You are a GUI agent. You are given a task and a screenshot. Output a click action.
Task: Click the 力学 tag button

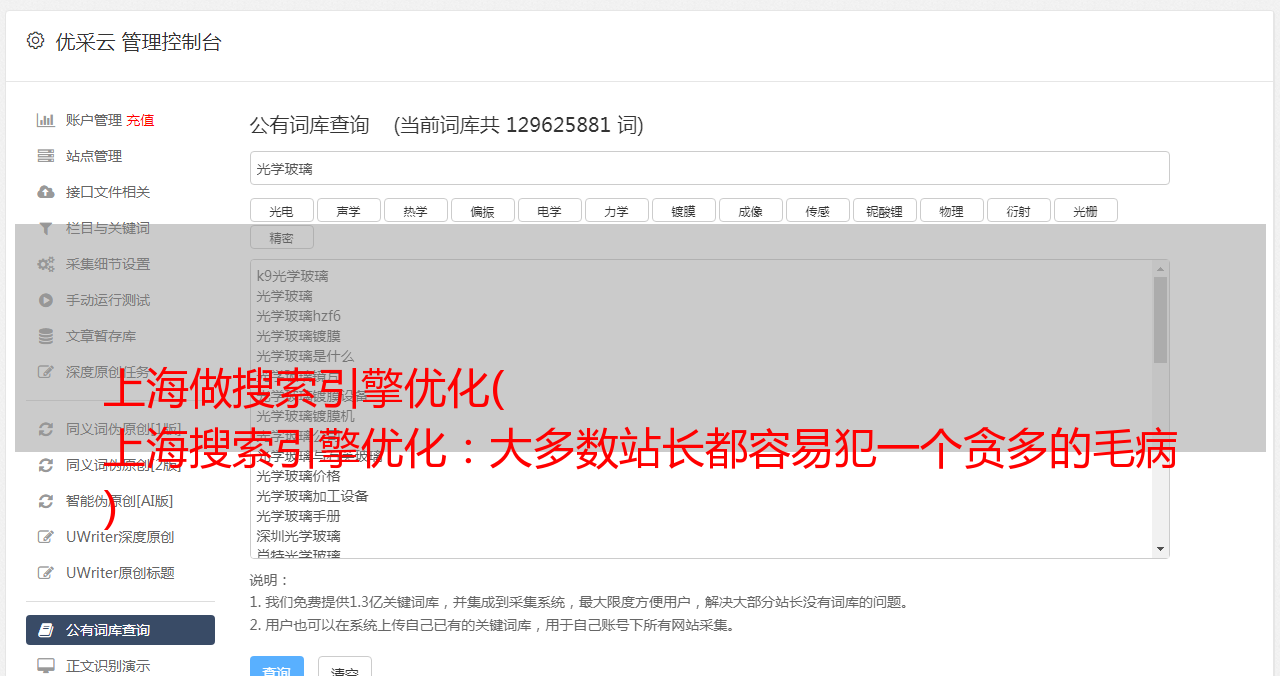[617, 210]
